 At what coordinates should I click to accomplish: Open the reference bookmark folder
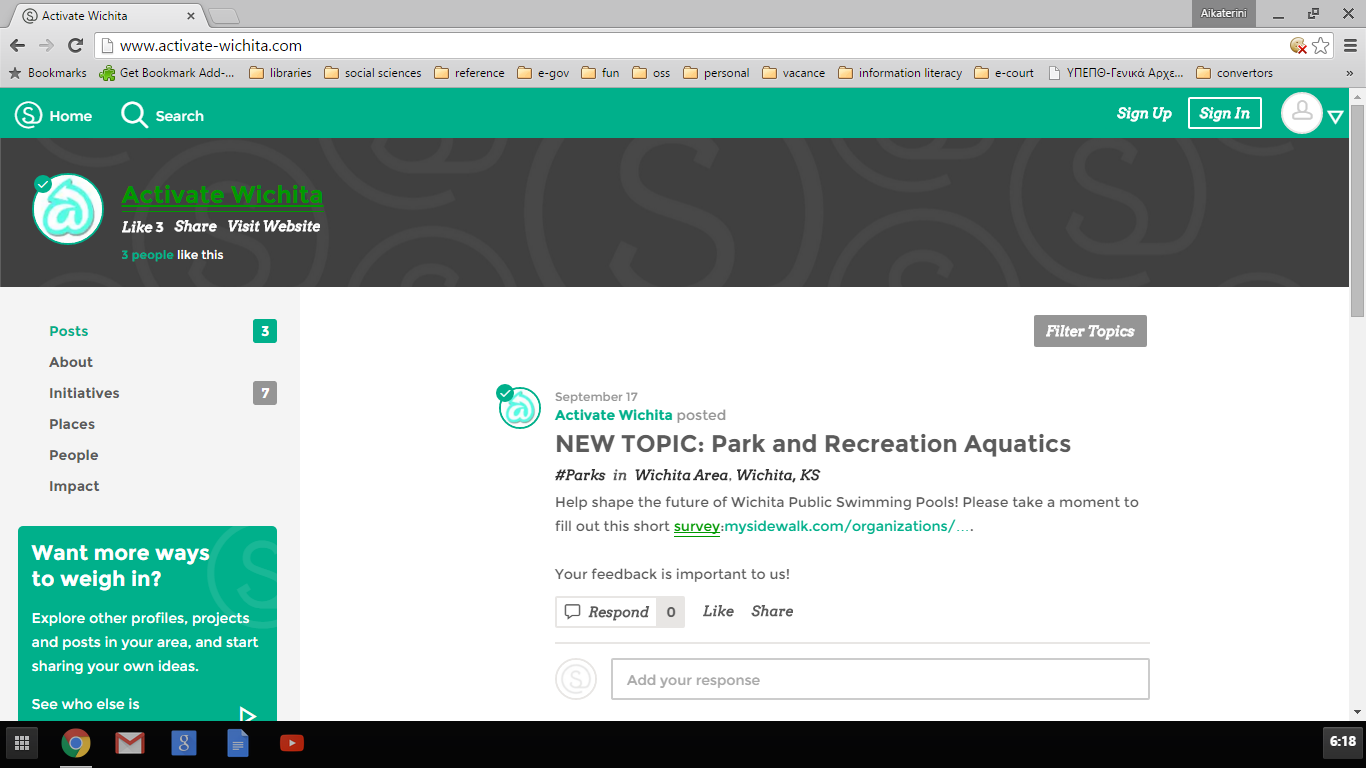(x=469, y=73)
